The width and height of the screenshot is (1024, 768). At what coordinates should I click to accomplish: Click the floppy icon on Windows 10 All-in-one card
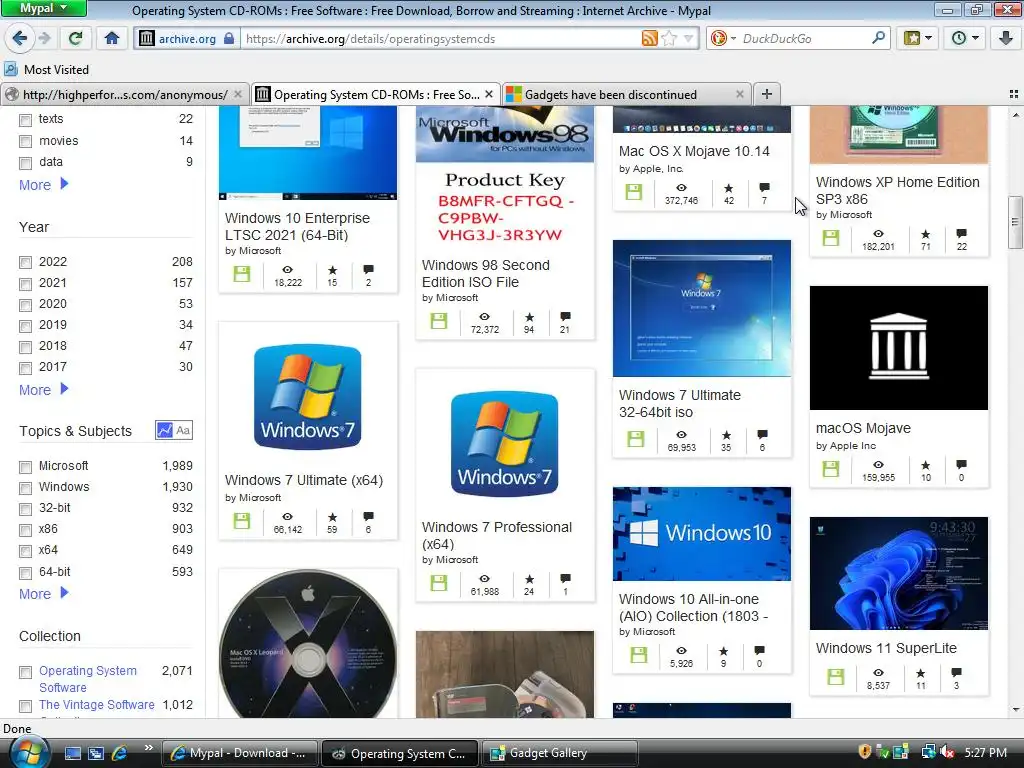point(639,655)
